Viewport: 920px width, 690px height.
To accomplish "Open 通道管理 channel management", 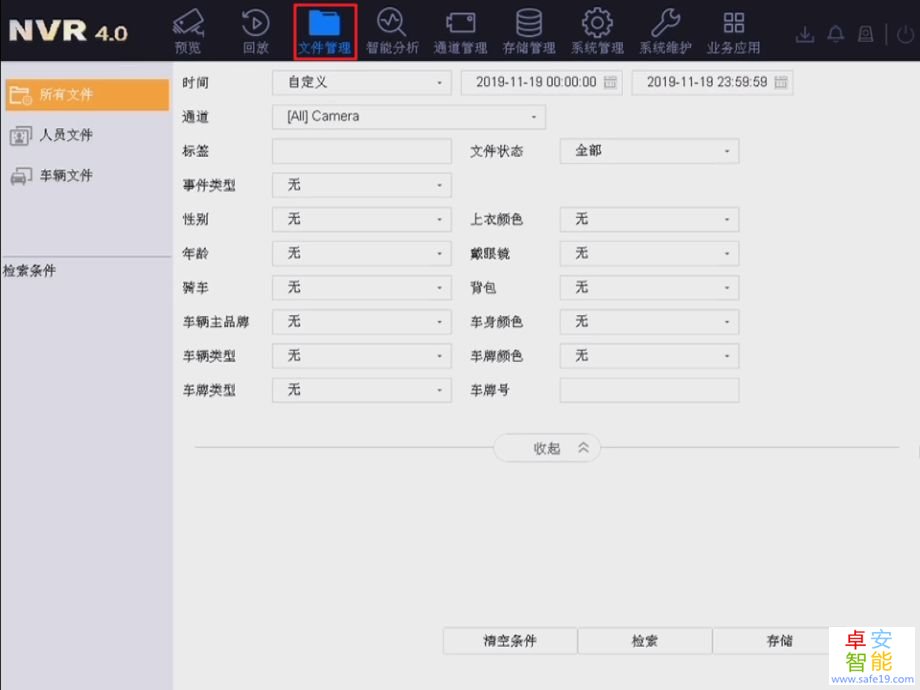I will tap(460, 30).
